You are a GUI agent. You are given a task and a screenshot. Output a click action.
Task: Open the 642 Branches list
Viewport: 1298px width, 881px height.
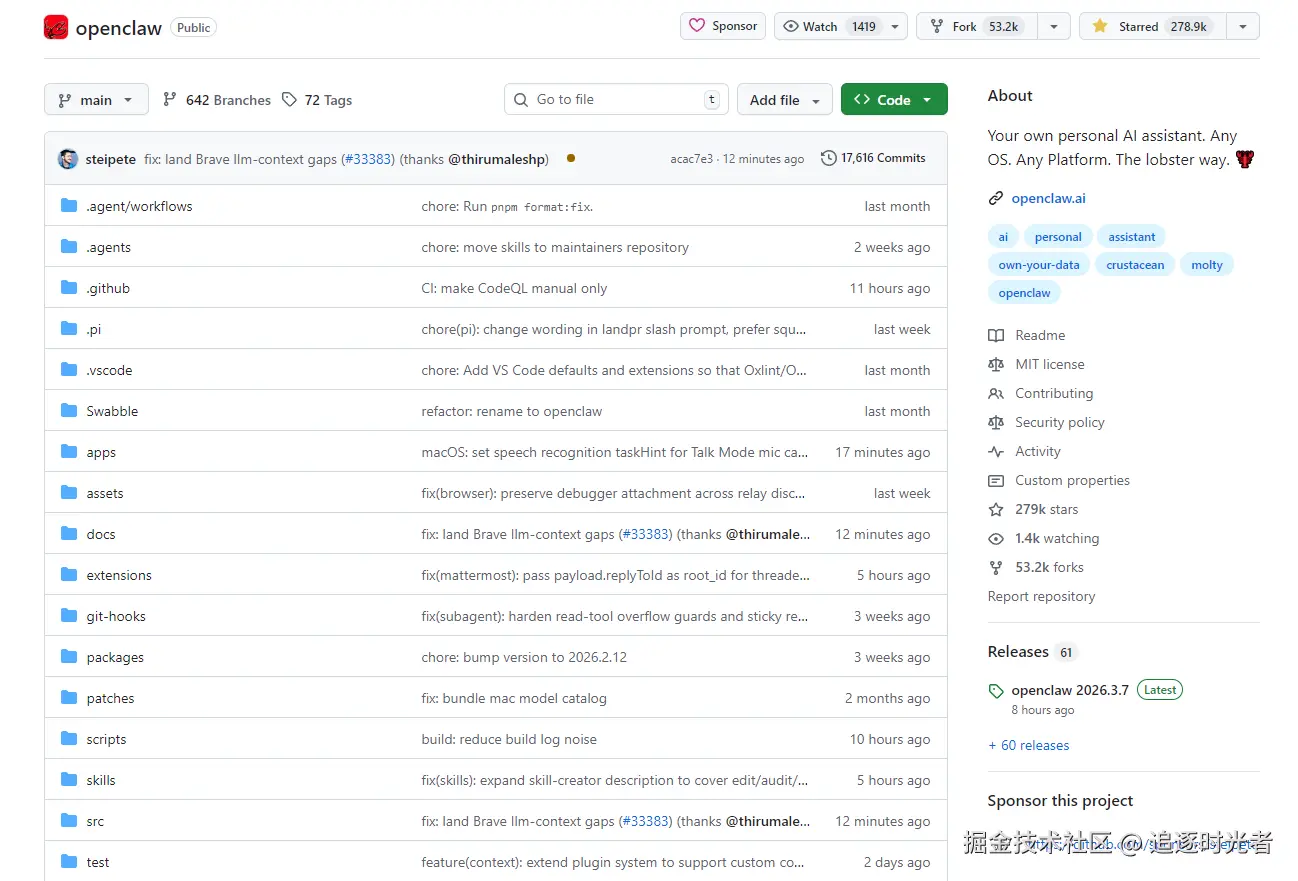pyautogui.click(x=217, y=100)
